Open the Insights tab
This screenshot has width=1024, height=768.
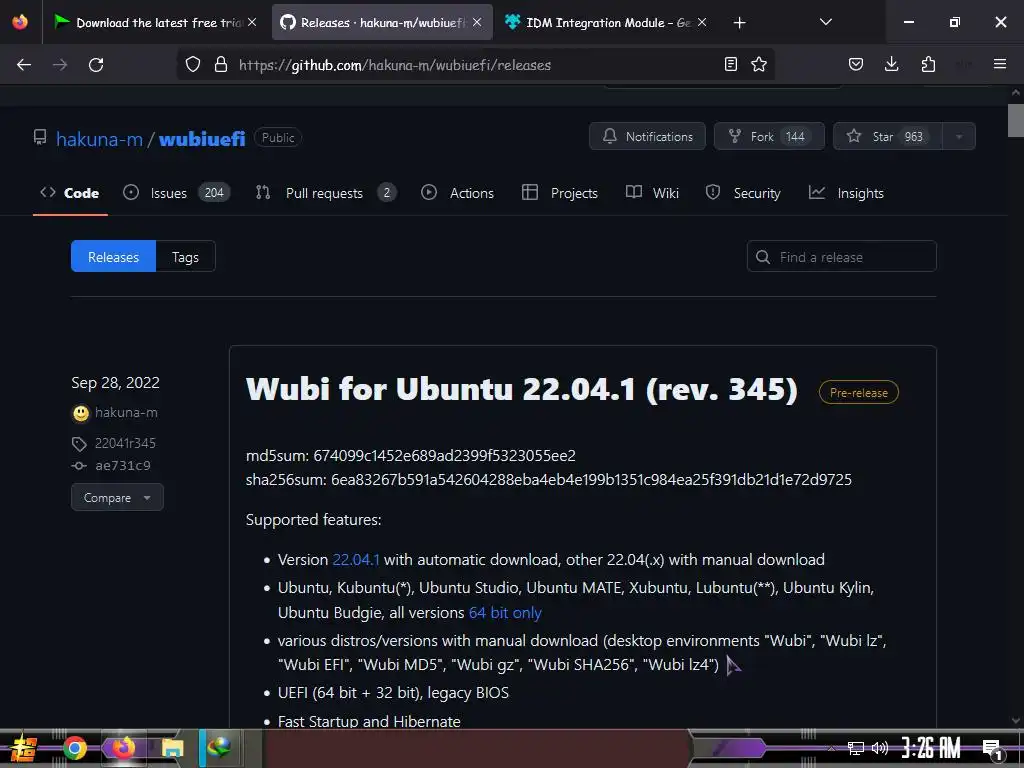(846, 193)
